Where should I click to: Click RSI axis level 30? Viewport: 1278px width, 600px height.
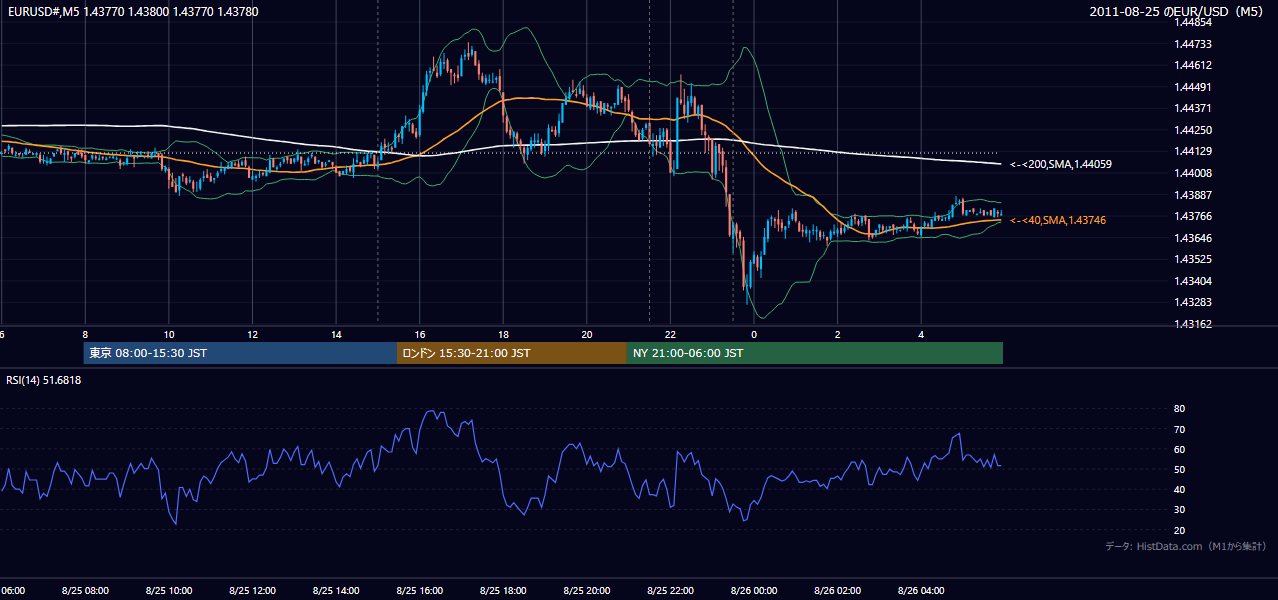coord(1180,510)
